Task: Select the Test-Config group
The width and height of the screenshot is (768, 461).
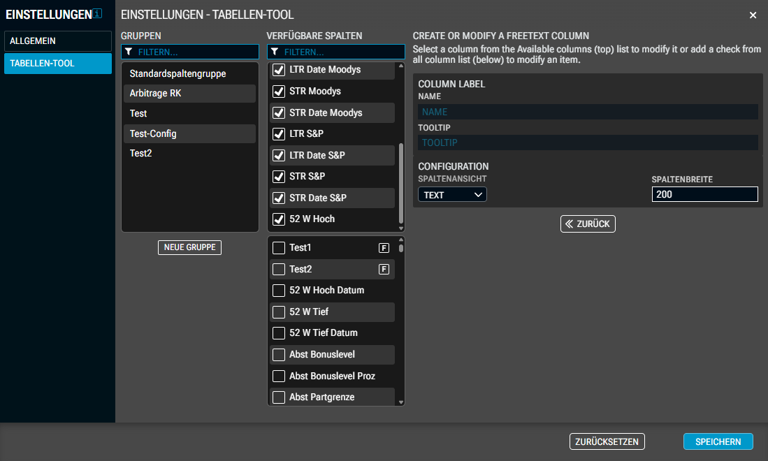Action: [x=189, y=133]
